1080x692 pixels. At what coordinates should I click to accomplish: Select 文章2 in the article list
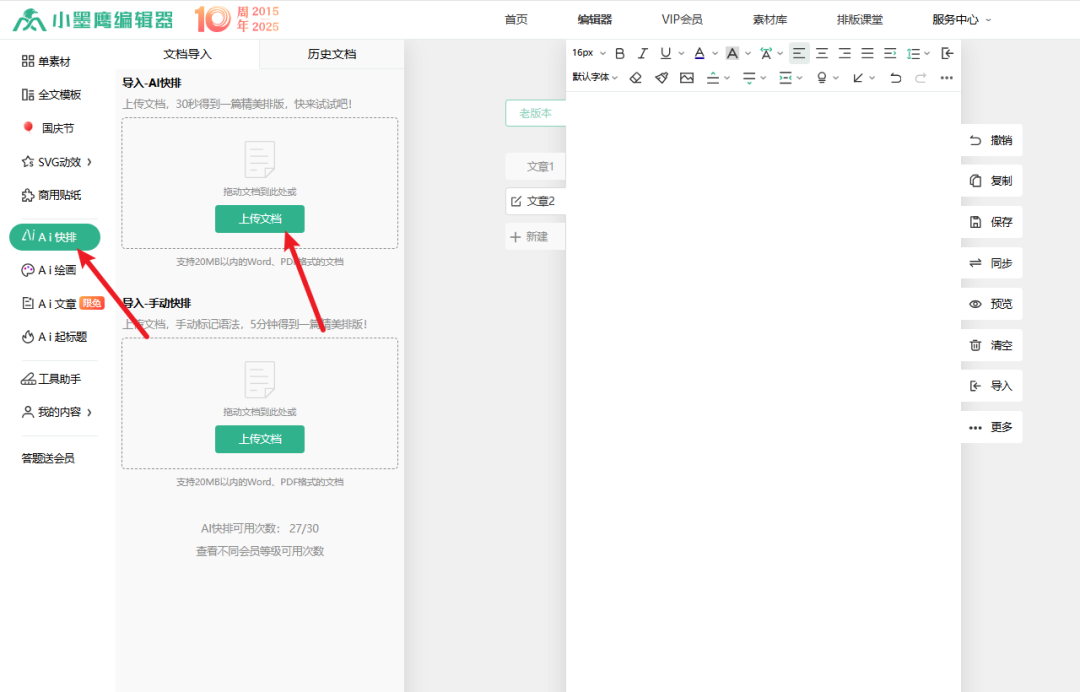(x=540, y=201)
